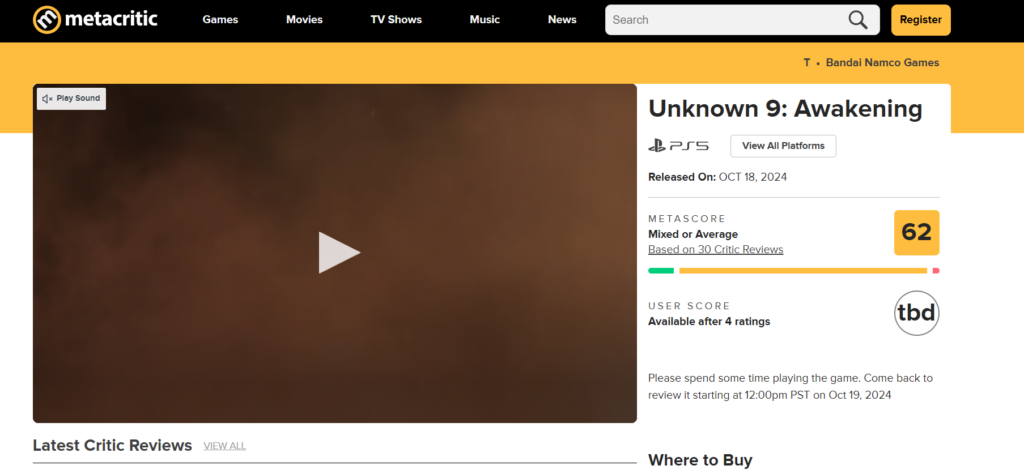The width and height of the screenshot is (1024, 474).
Task: Click the Metascore 62 badge
Action: point(916,232)
